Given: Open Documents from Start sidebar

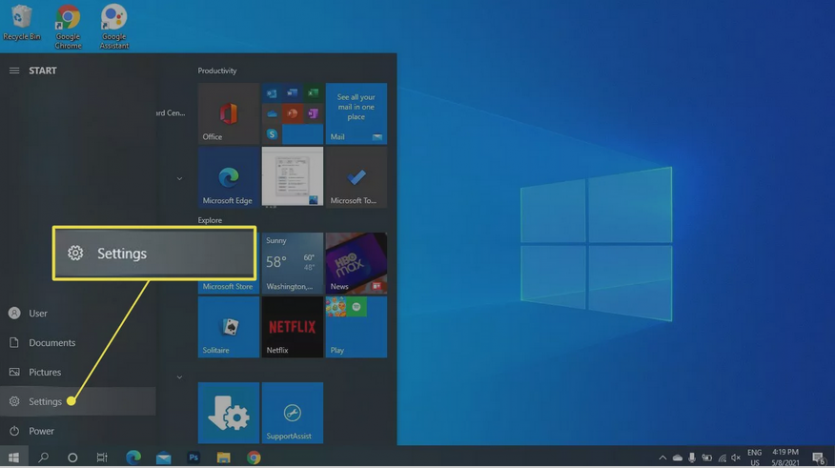Looking at the screenshot, I should tap(51, 343).
